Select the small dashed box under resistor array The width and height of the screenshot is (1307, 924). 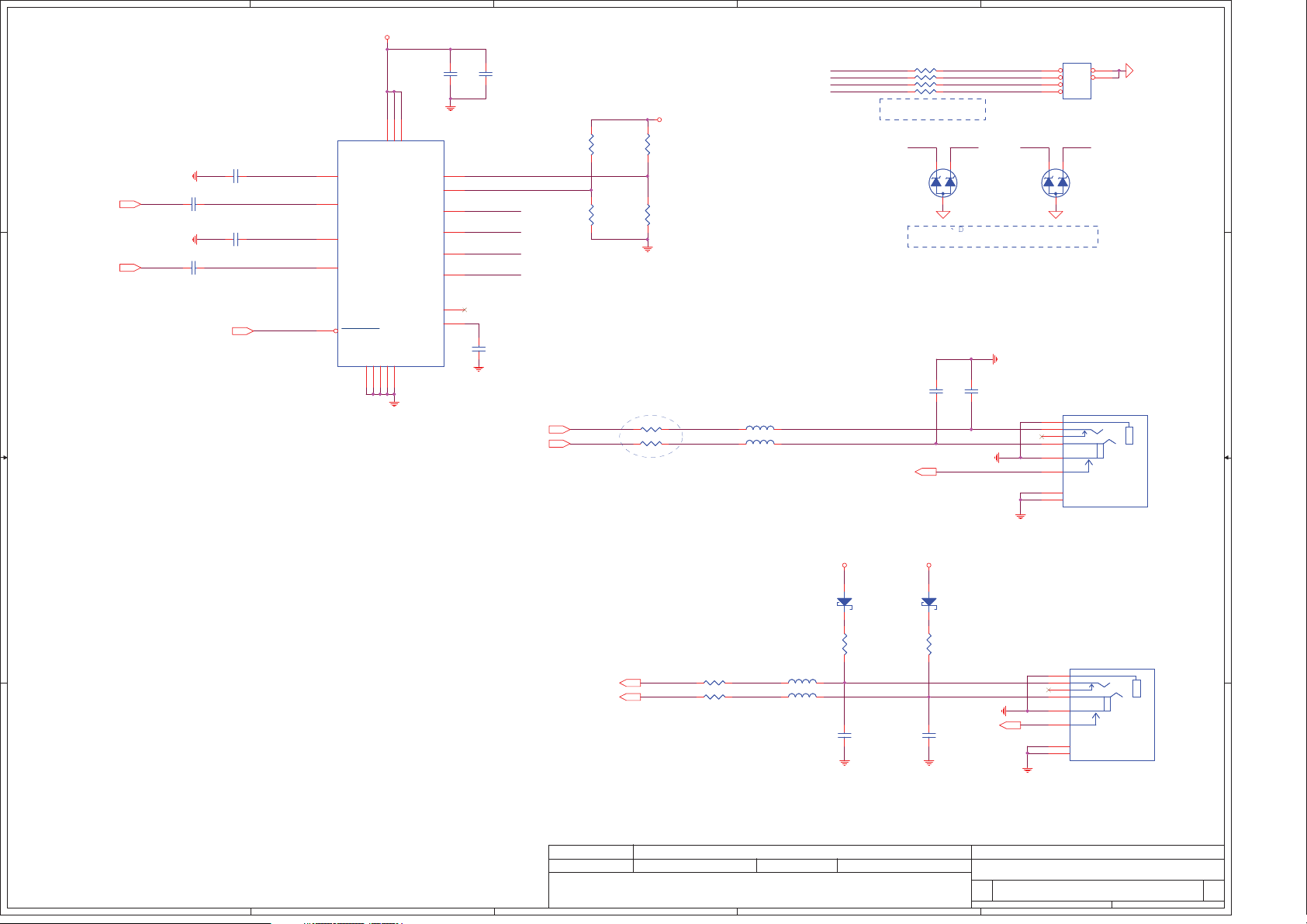coord(932,109)
